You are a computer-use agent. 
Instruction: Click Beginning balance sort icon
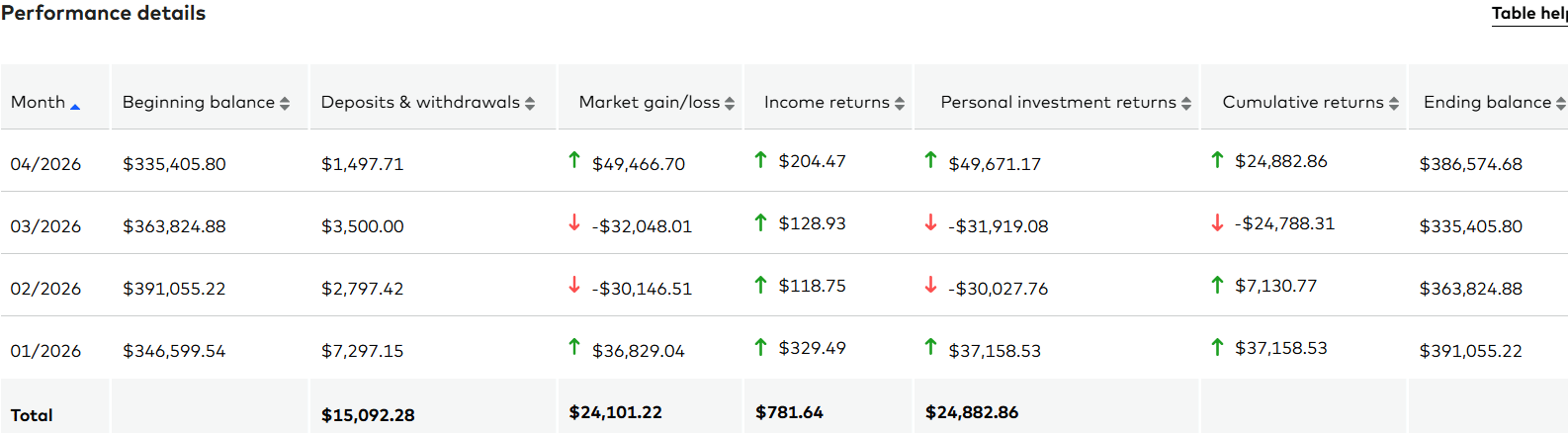click(x=285, y=103)
